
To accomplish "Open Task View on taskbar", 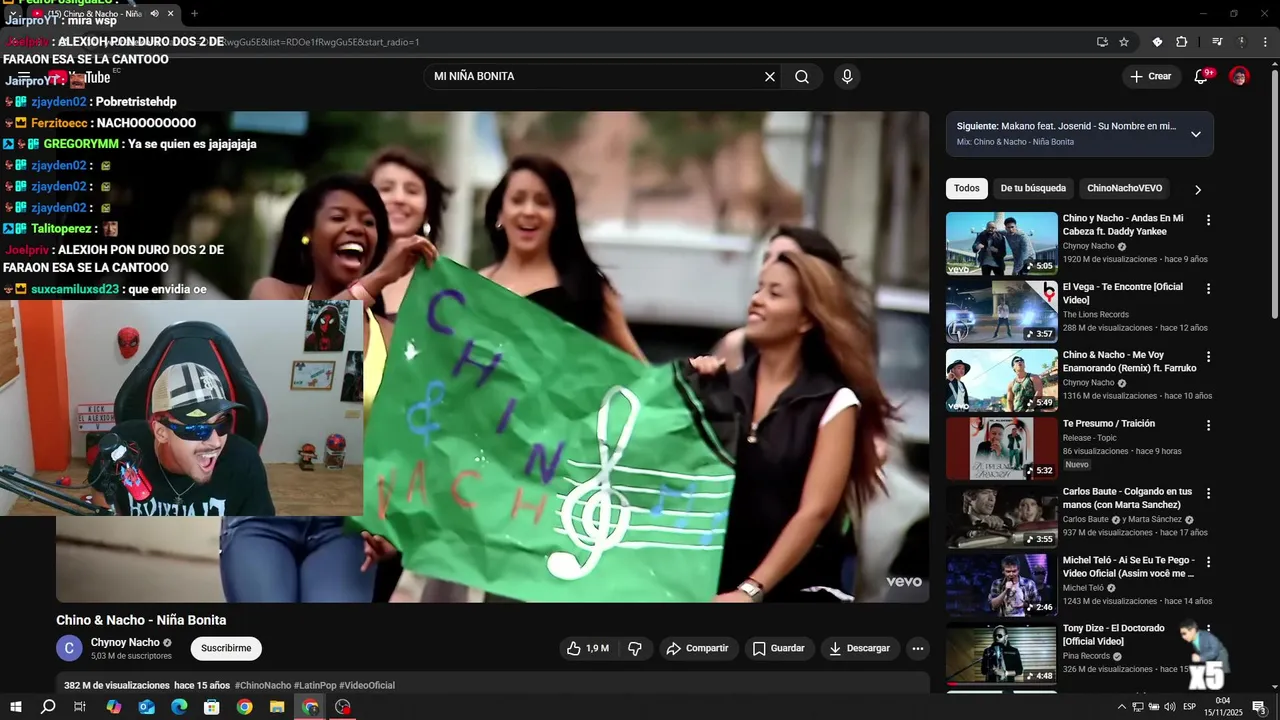I will pos(80,707).
